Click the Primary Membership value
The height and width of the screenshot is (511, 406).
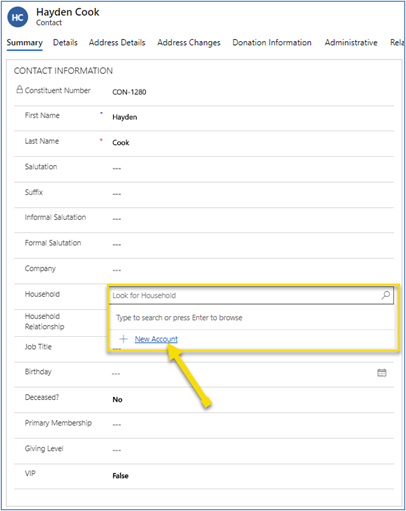pyautogui.click(x=117, y=425)
